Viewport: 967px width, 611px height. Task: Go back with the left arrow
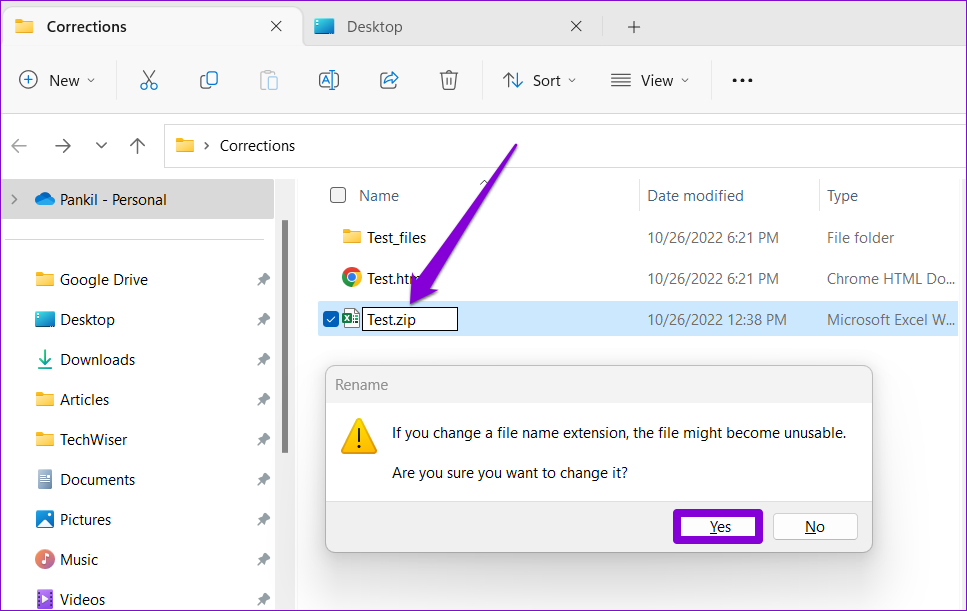pos(20,146)
